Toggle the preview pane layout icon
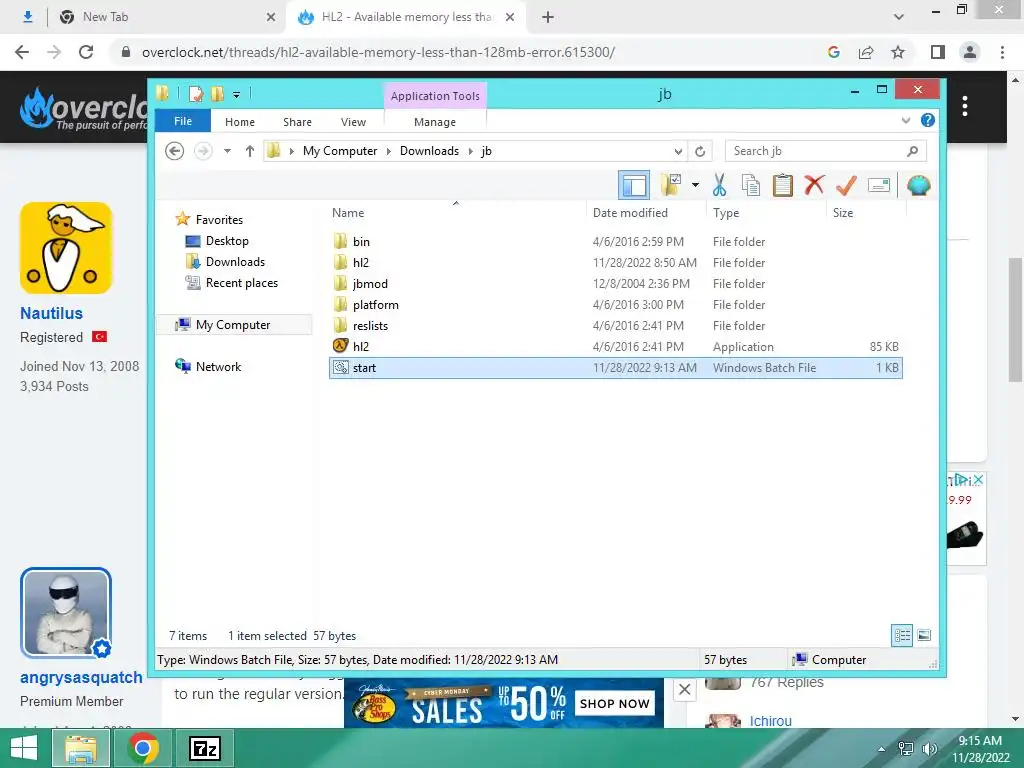 (633, 185)
